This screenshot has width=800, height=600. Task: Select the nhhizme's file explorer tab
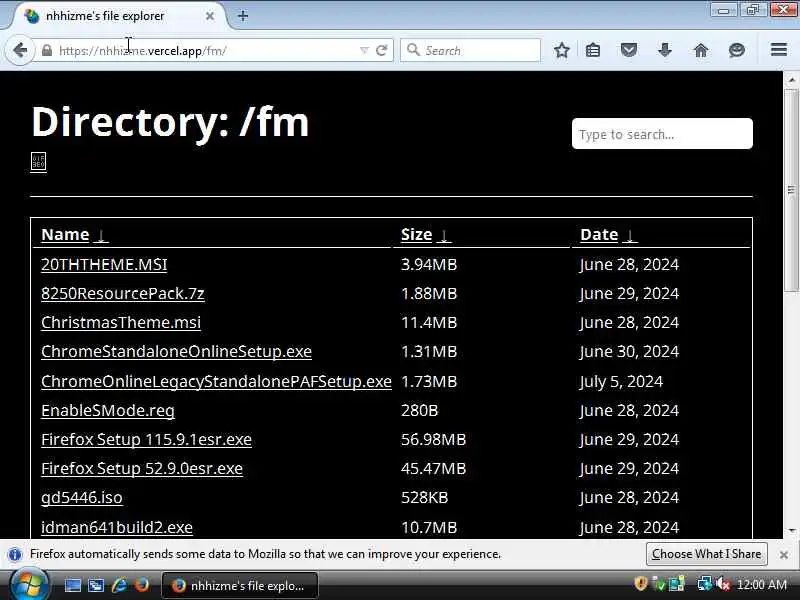(119, 16)
